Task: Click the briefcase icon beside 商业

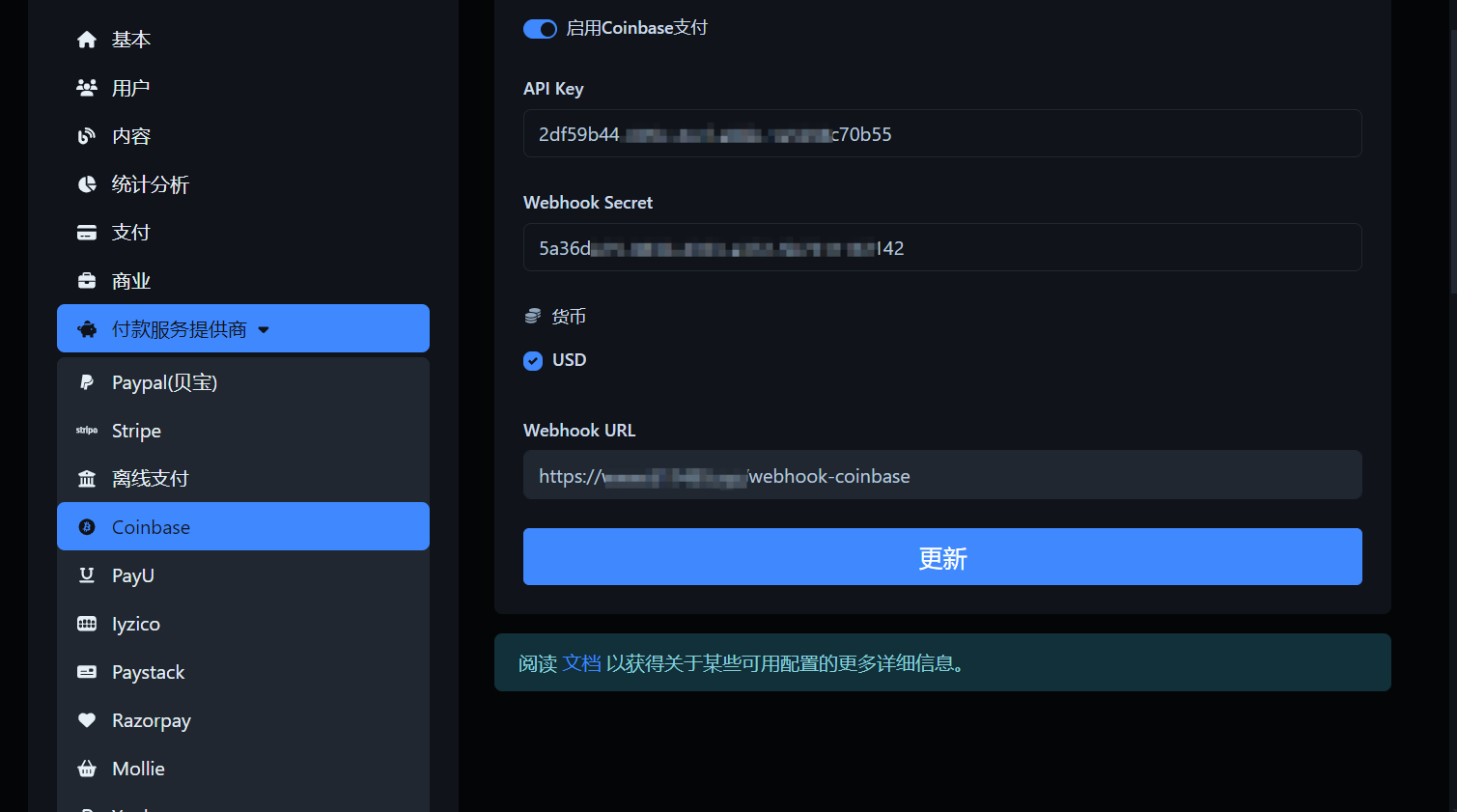Action: click(x=87, y=281)
